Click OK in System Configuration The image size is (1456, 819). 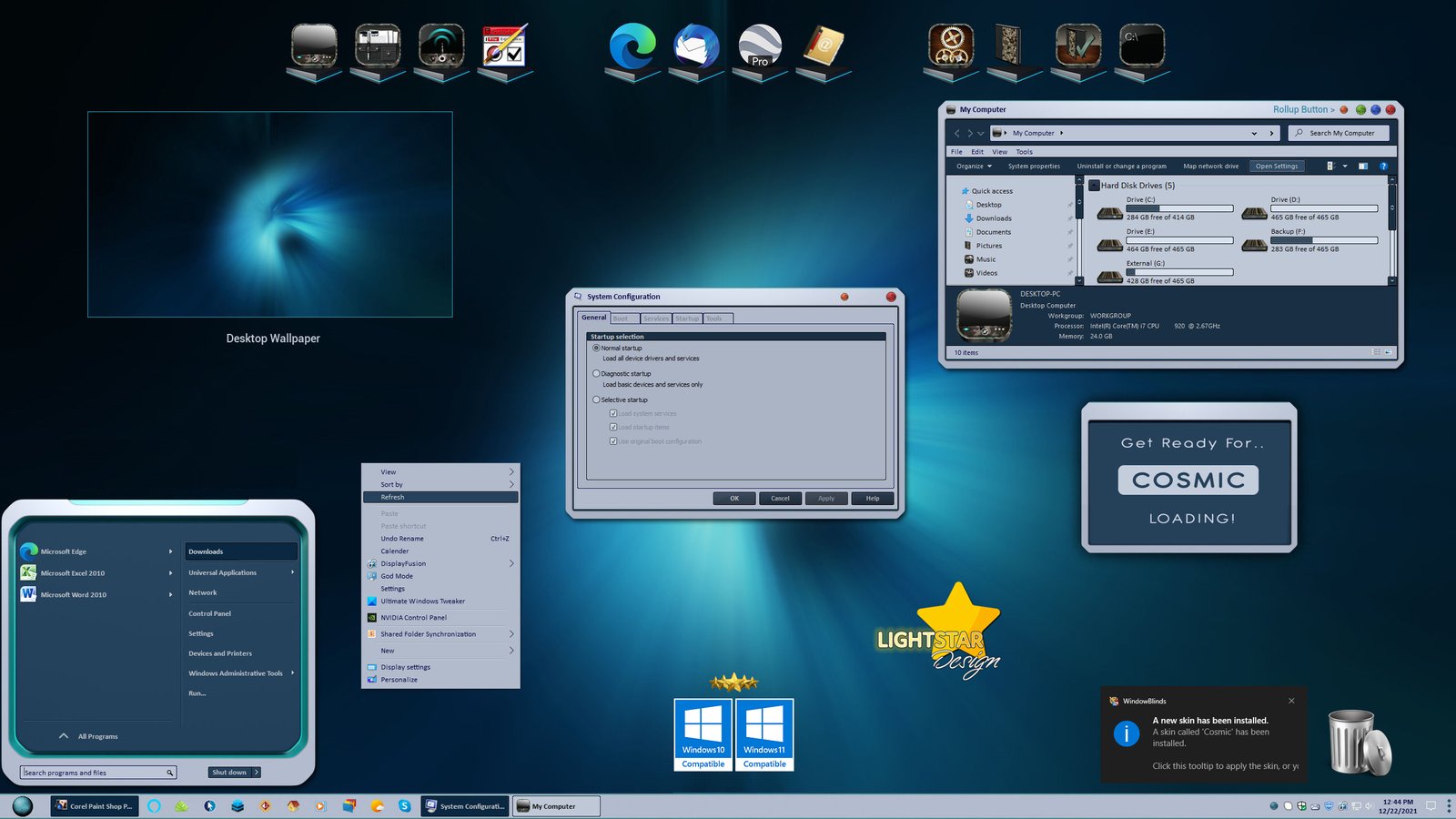pyautogui.click(x=735, y=498)
